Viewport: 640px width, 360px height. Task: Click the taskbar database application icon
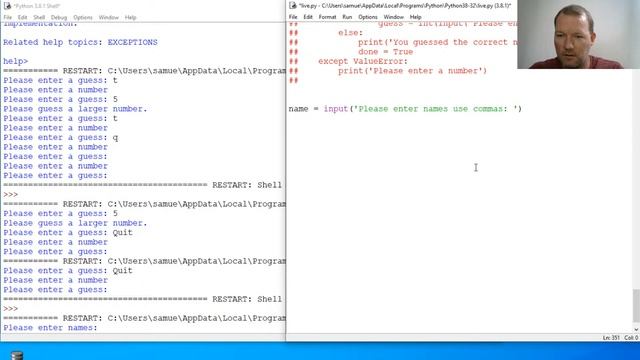[x=17, y=355]
